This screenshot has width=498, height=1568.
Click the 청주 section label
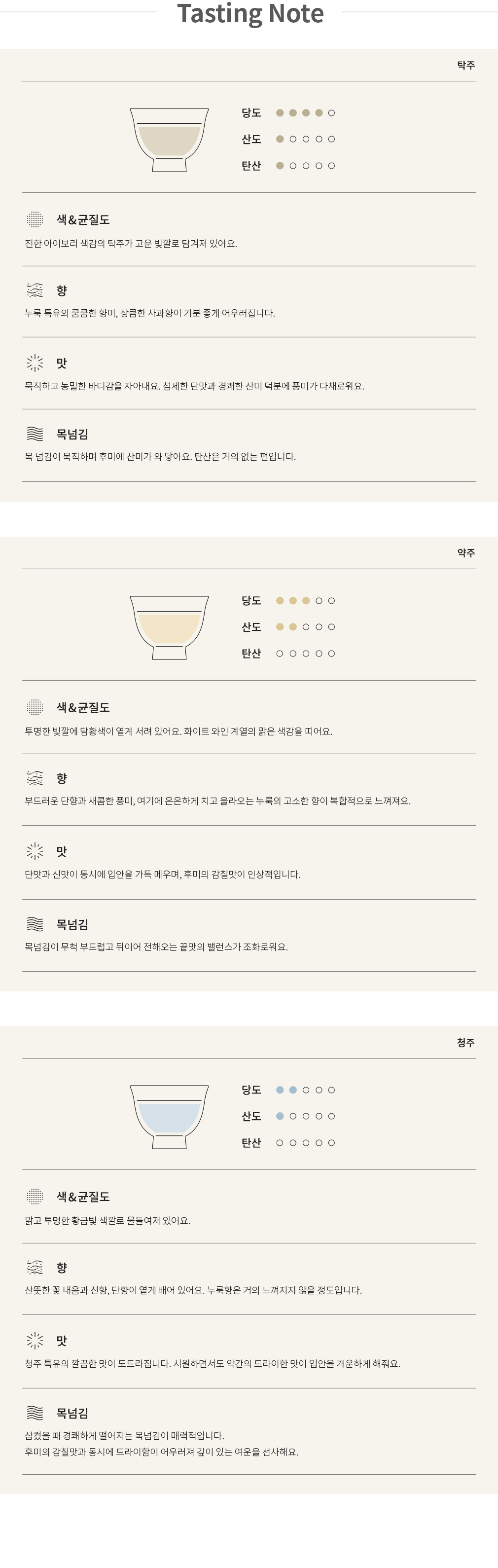[466, 1042]
